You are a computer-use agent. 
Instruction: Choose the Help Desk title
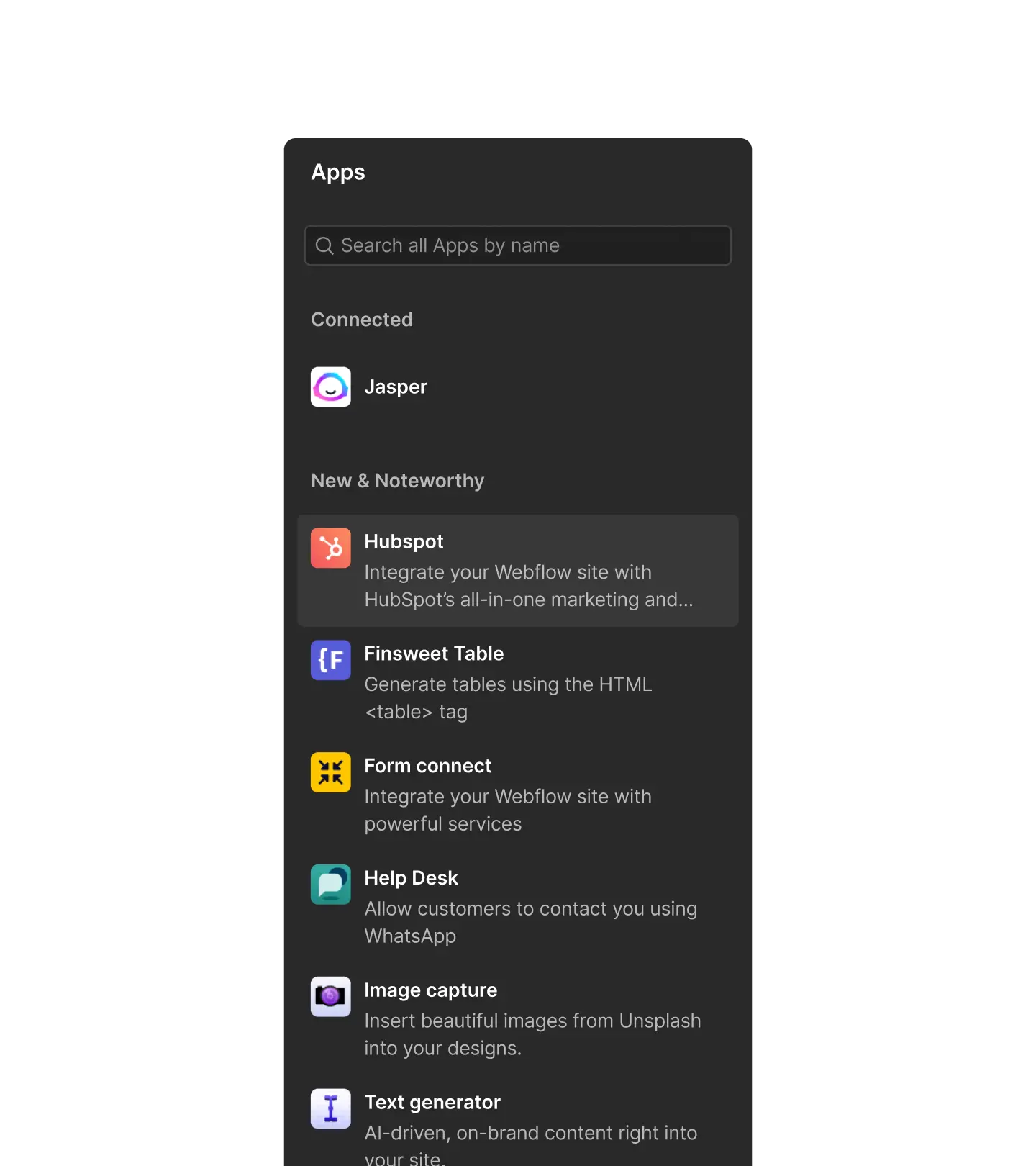tap(411, 879)
